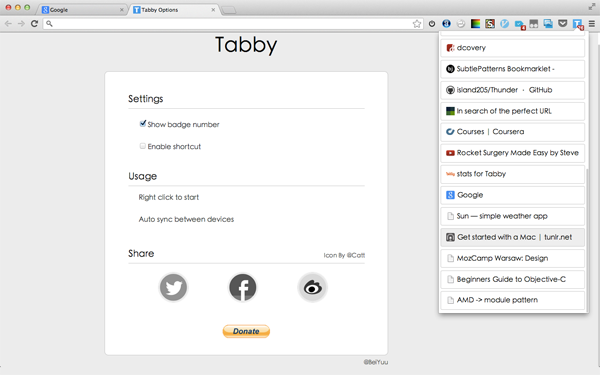Bookmark page with the star icon
The image size is (600, 375).
coord(417,24)
